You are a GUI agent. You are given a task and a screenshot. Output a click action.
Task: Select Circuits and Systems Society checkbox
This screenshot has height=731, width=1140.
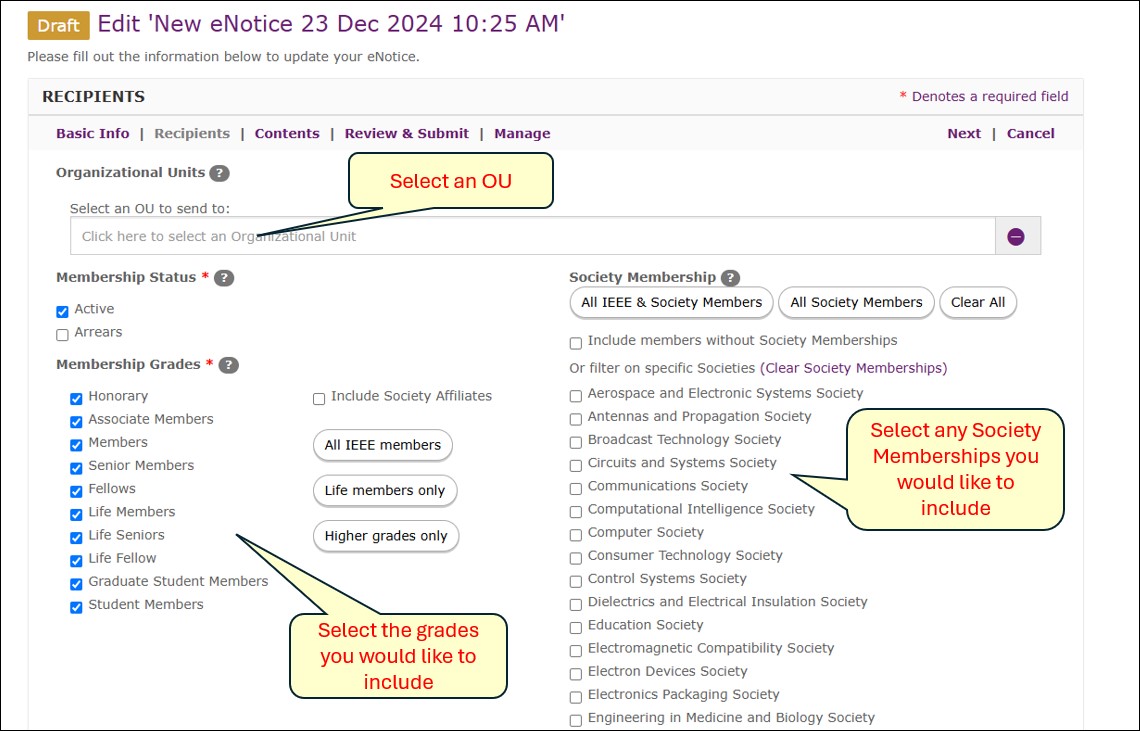pyautogui.click(x=576, y=466)
